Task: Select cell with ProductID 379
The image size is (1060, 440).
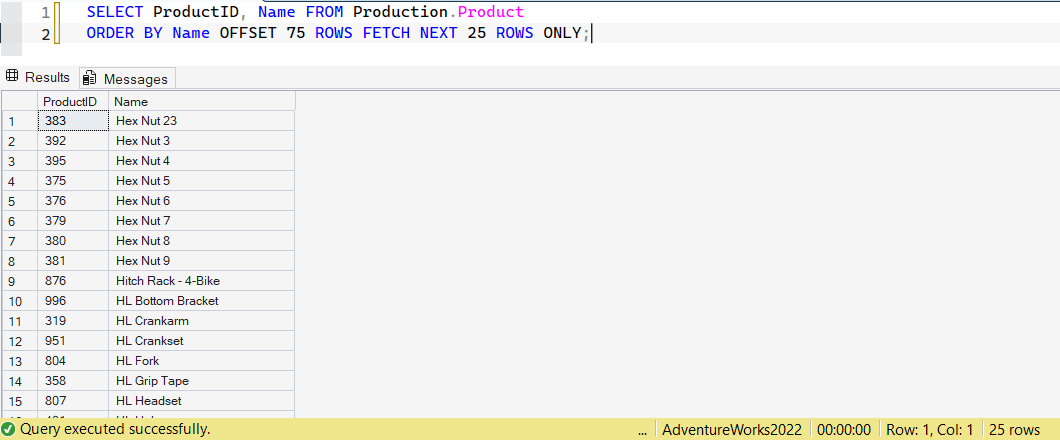Action: [73, 221]
